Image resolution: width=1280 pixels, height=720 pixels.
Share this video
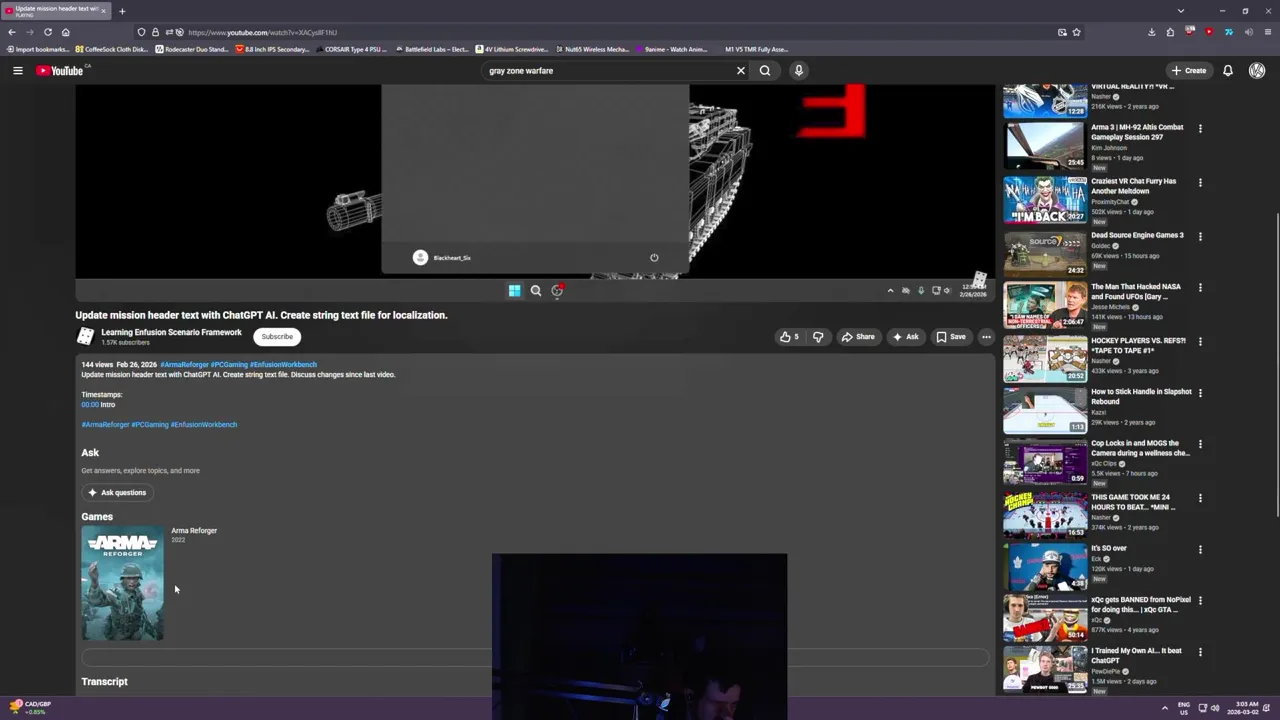pyautogui.click(x=858, y=337)
